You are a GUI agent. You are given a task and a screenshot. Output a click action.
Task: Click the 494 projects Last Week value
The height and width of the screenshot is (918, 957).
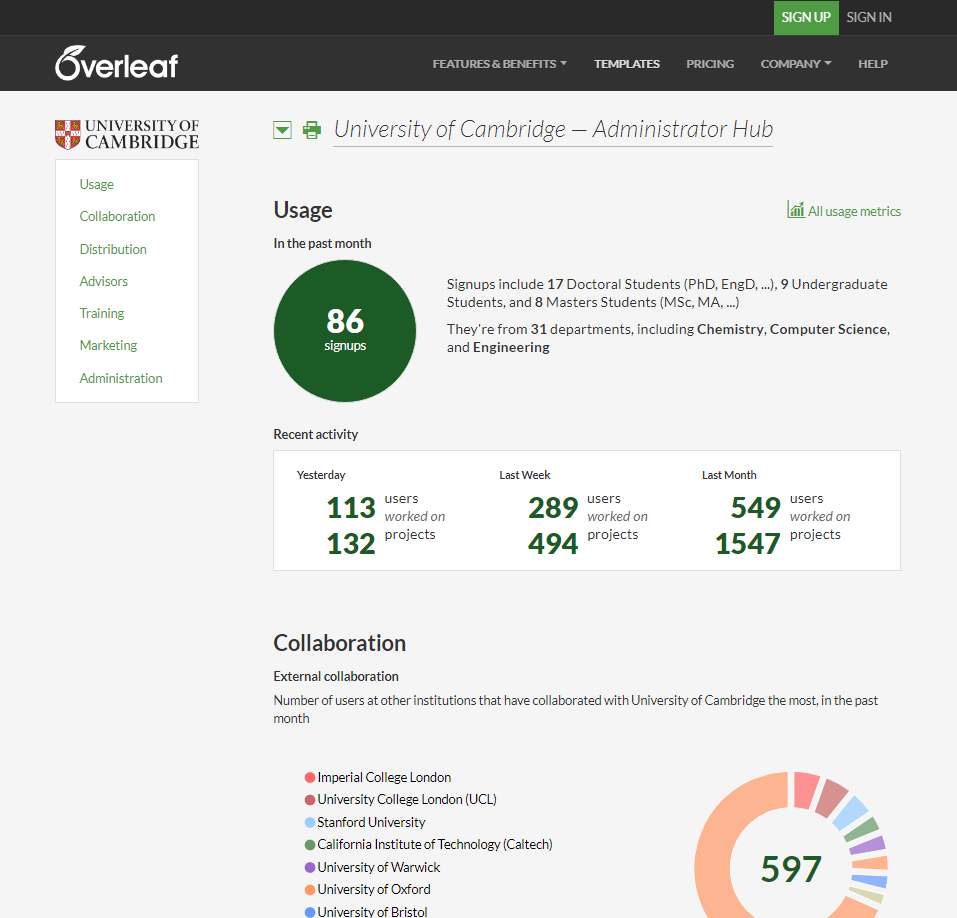click(x=553, y=543)
